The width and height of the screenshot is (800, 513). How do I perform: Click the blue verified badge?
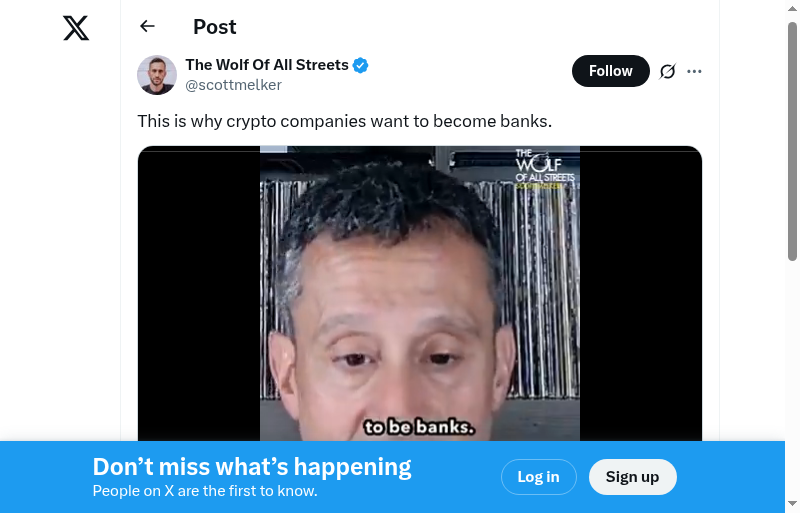point(361,65)
